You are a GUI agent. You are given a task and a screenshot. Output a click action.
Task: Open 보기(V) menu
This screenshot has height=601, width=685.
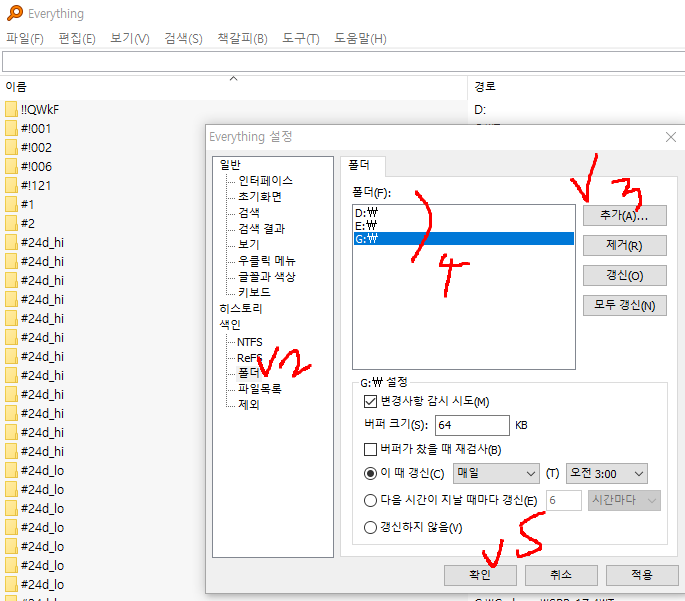coord(130,38)
